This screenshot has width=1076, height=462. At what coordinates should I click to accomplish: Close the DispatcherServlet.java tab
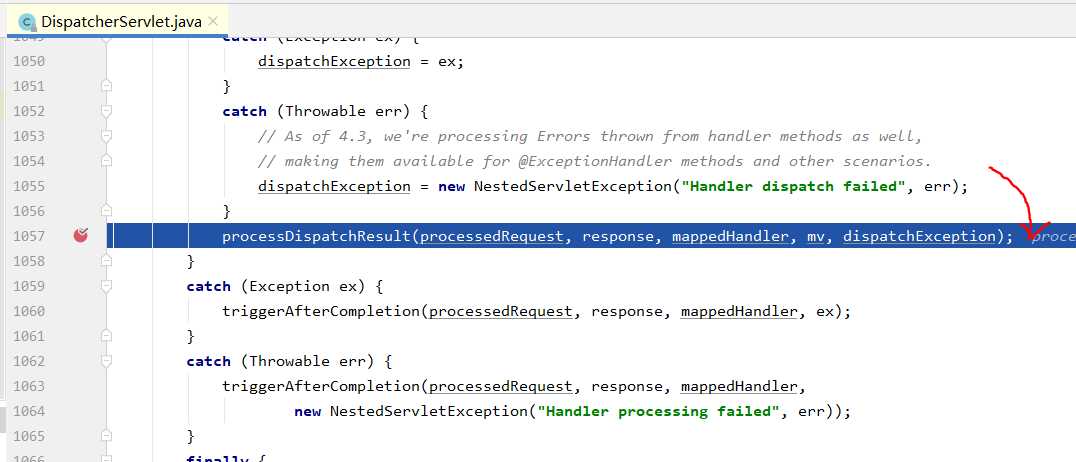(x=213, y=21)
